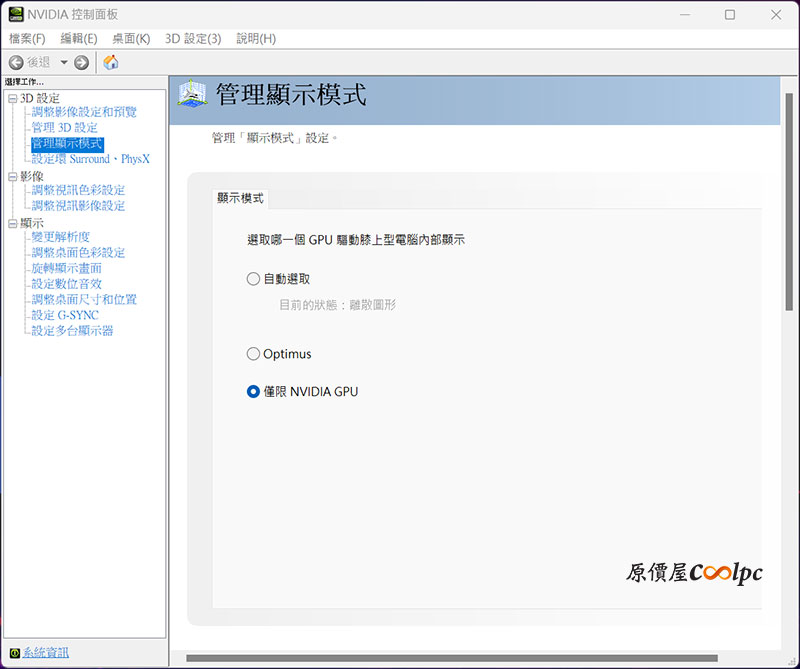Click the vertical scrollbar thumb
This screenshot has width=800, height=669.
[789, 202]
